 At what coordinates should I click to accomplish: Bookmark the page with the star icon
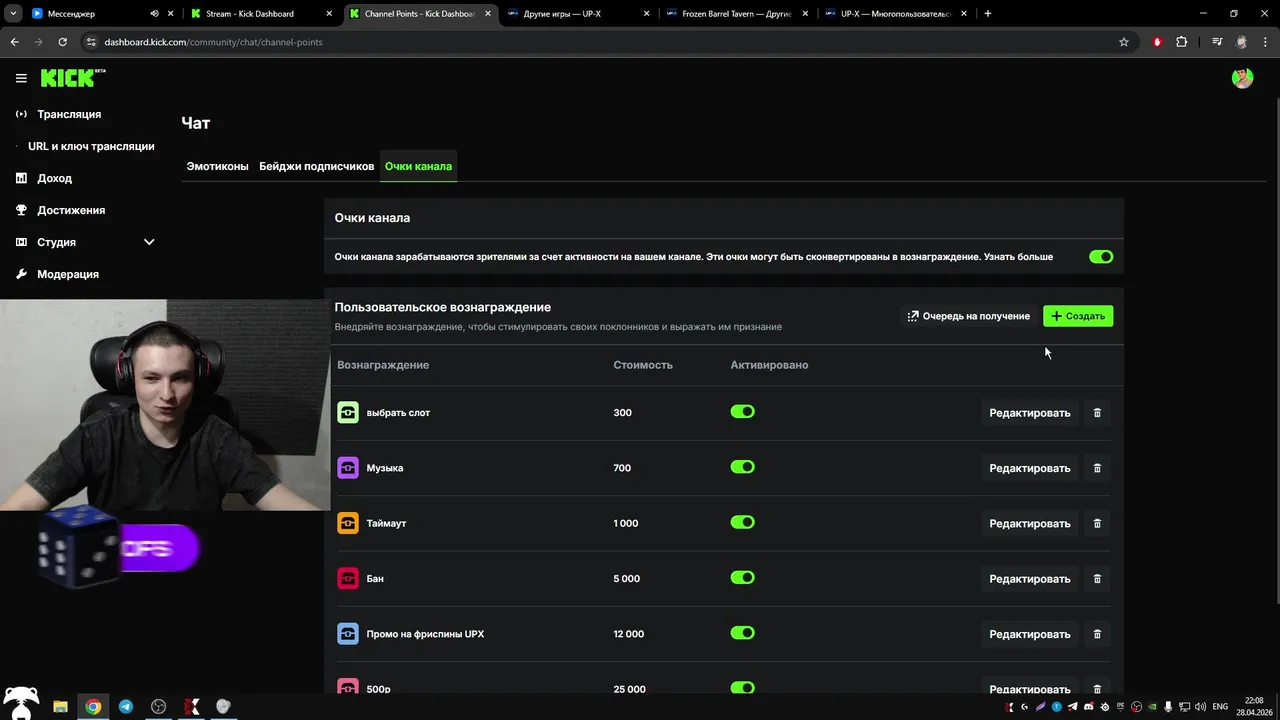[x=1124, y=42]
